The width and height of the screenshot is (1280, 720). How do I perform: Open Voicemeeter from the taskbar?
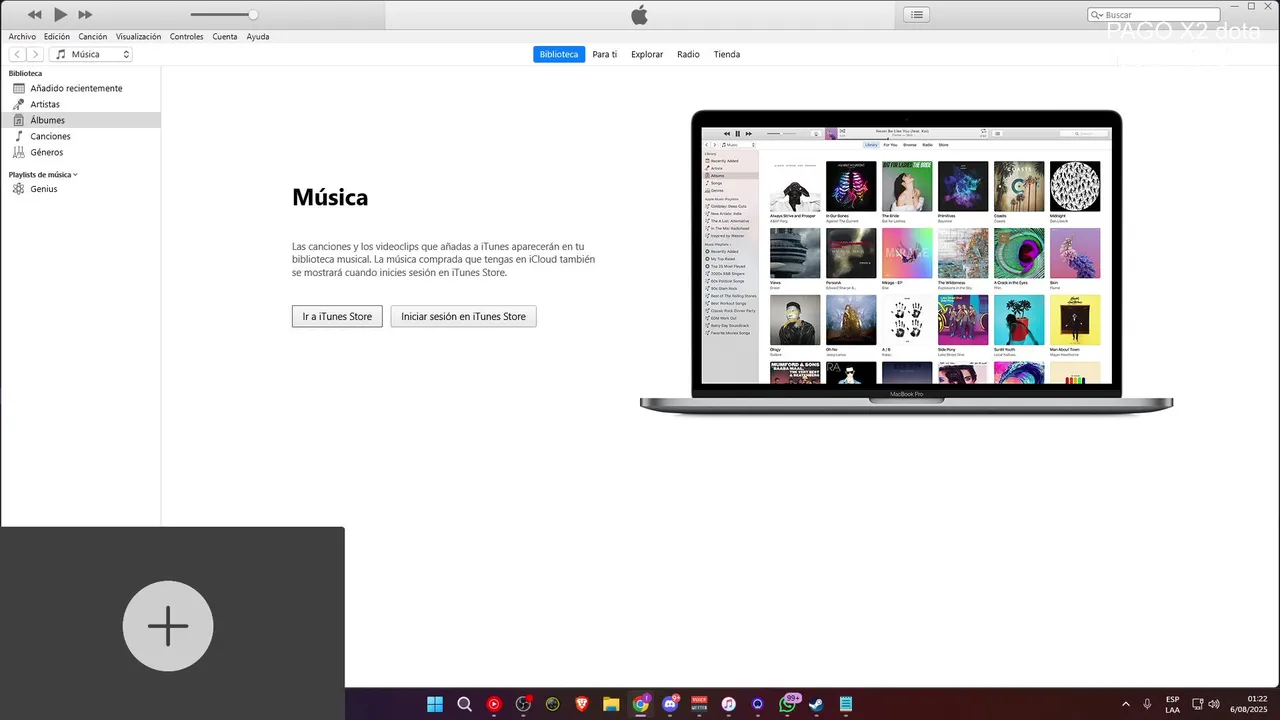(700, 704)
